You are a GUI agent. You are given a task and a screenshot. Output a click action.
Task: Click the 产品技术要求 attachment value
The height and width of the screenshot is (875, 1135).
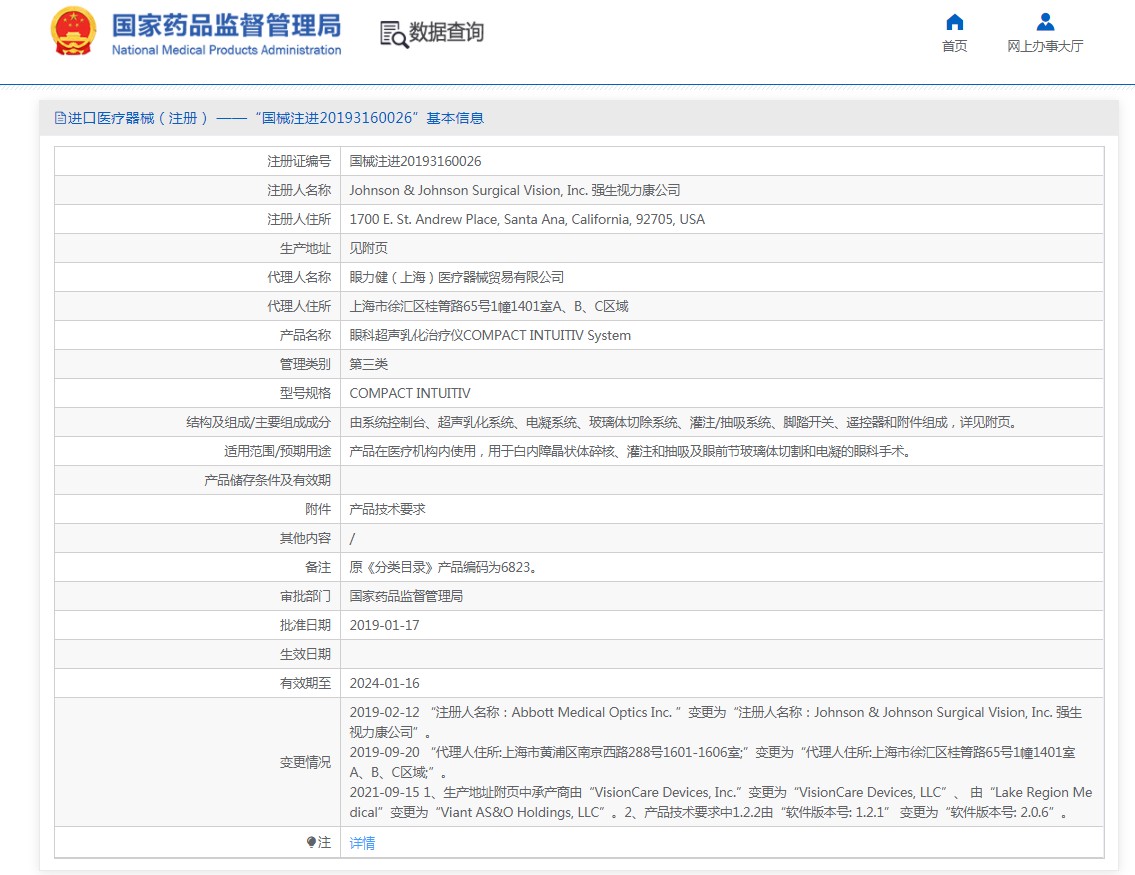(387, 509)
